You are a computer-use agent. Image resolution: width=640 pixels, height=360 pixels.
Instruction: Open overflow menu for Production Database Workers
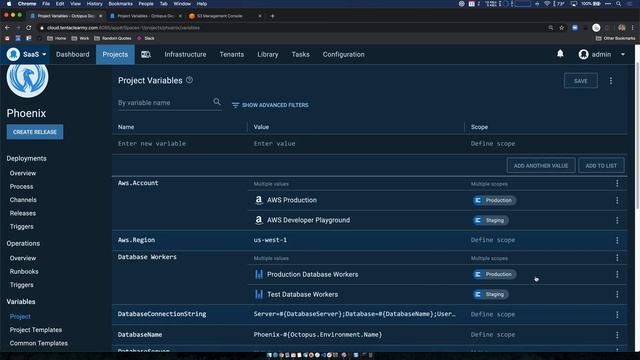[x=617, y=275]
